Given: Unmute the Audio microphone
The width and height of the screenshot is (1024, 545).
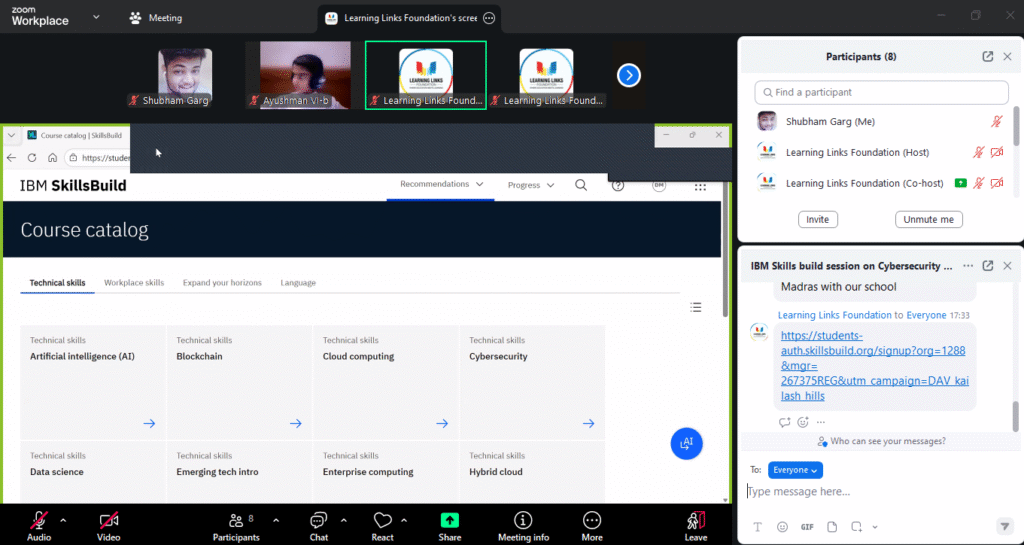Looking at the screenshot, I should (x=39, y=521).
